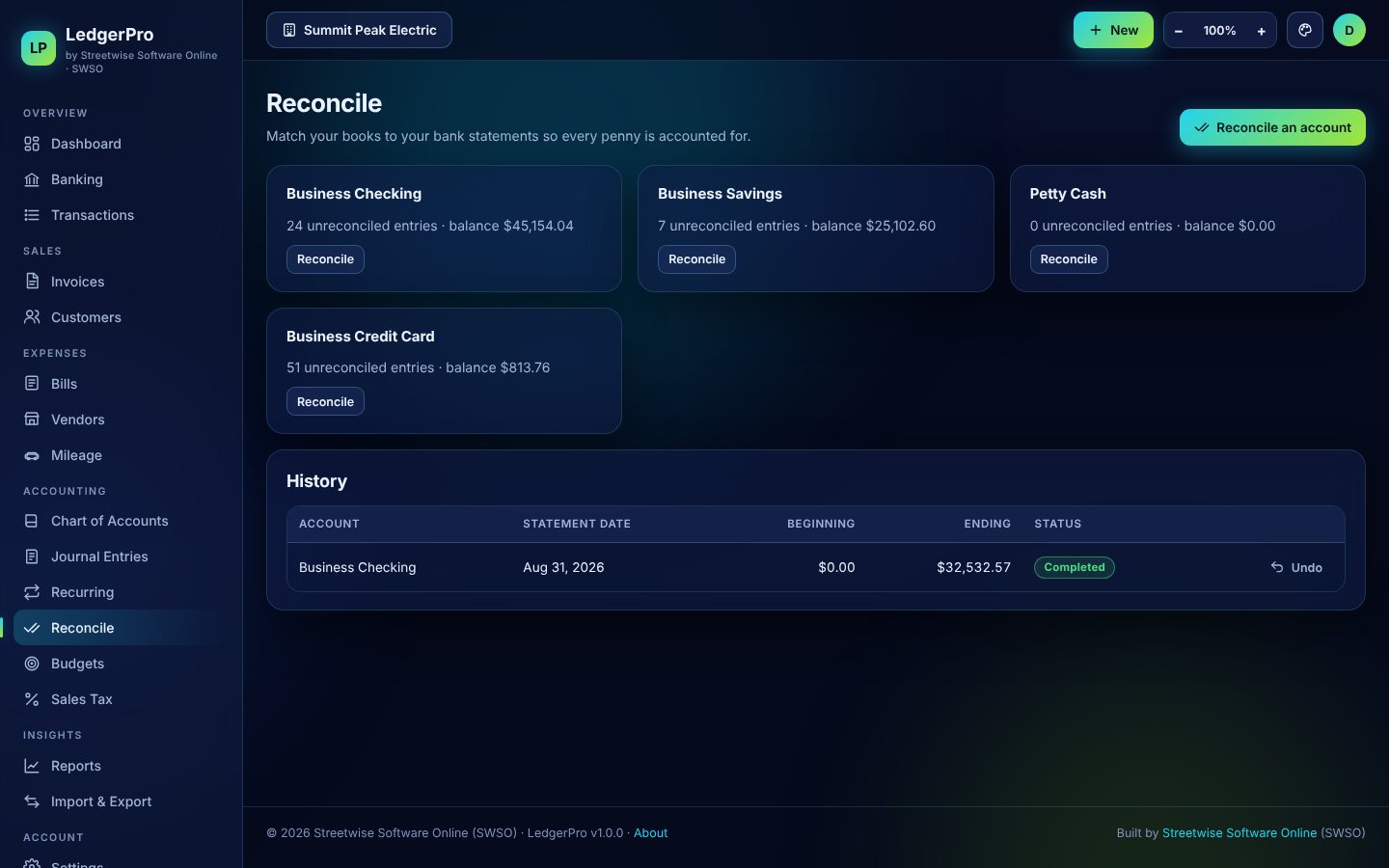Select the Transactions list icon
The image size is (1389, 868).
pyautogui.click(x=32, y=215)
